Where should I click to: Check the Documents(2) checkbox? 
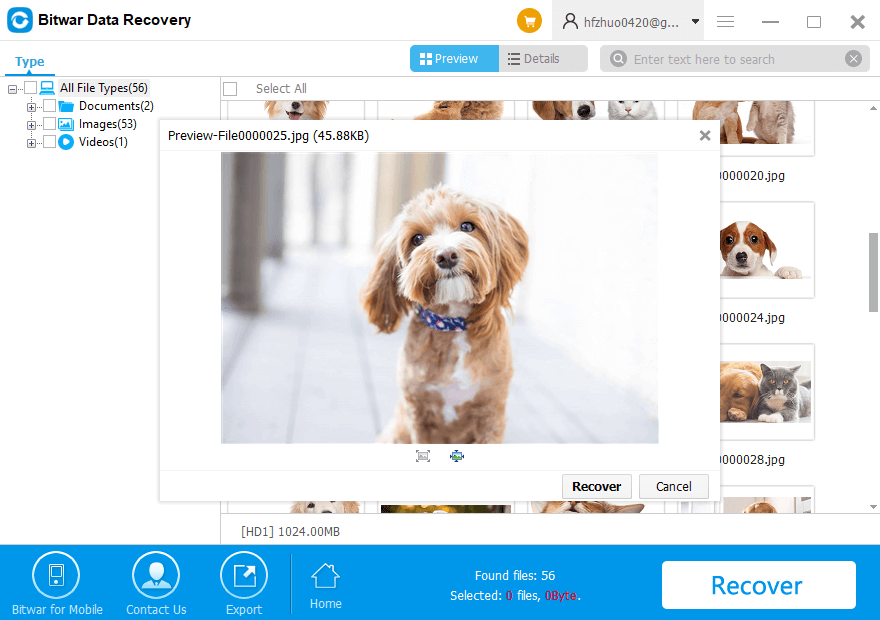(x=49, y=105)
